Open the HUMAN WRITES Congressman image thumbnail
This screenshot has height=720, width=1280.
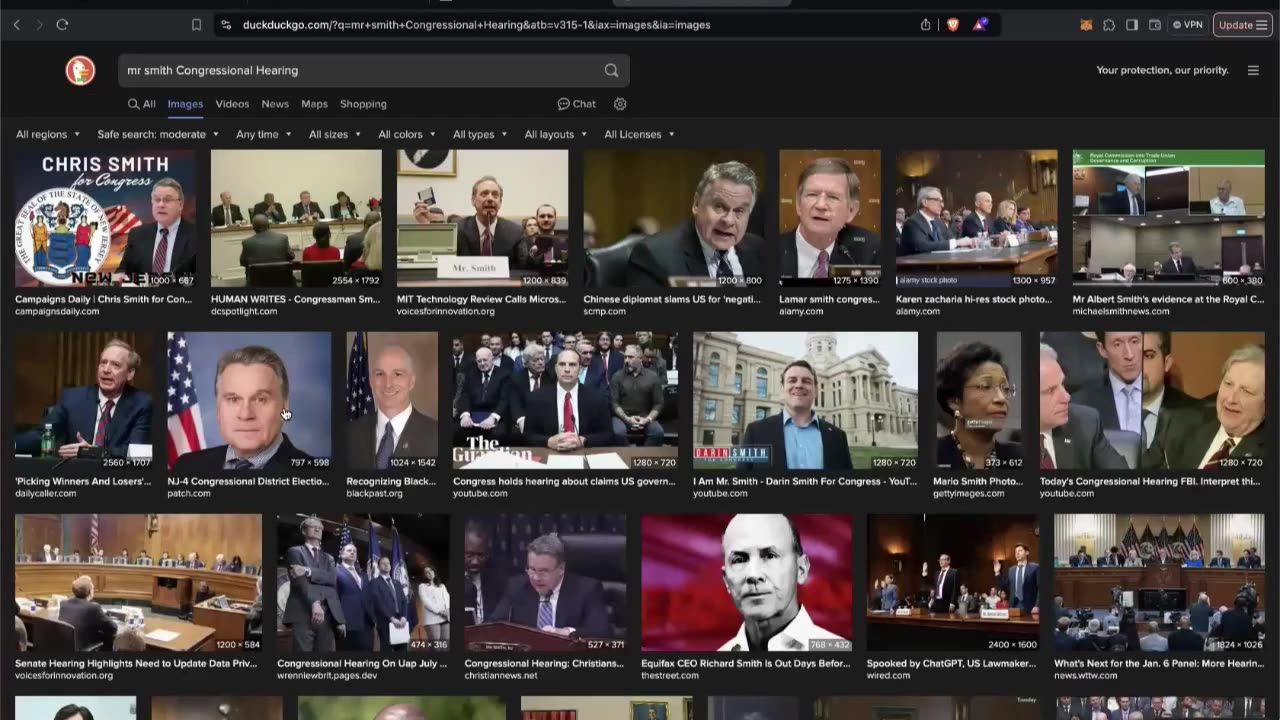(x=296, y=219)
